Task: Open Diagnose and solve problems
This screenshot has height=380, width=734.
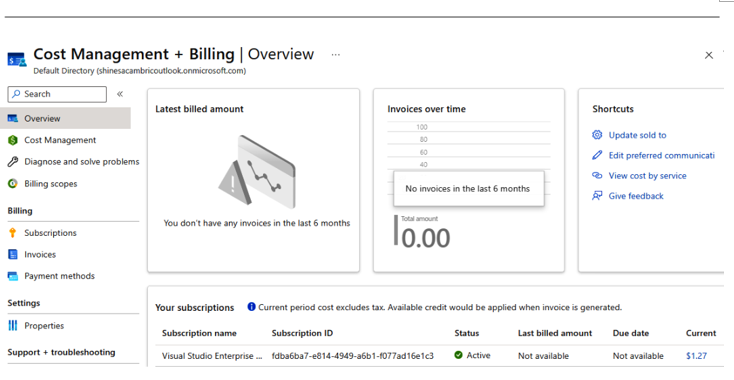Action: (x=82, y=161)
